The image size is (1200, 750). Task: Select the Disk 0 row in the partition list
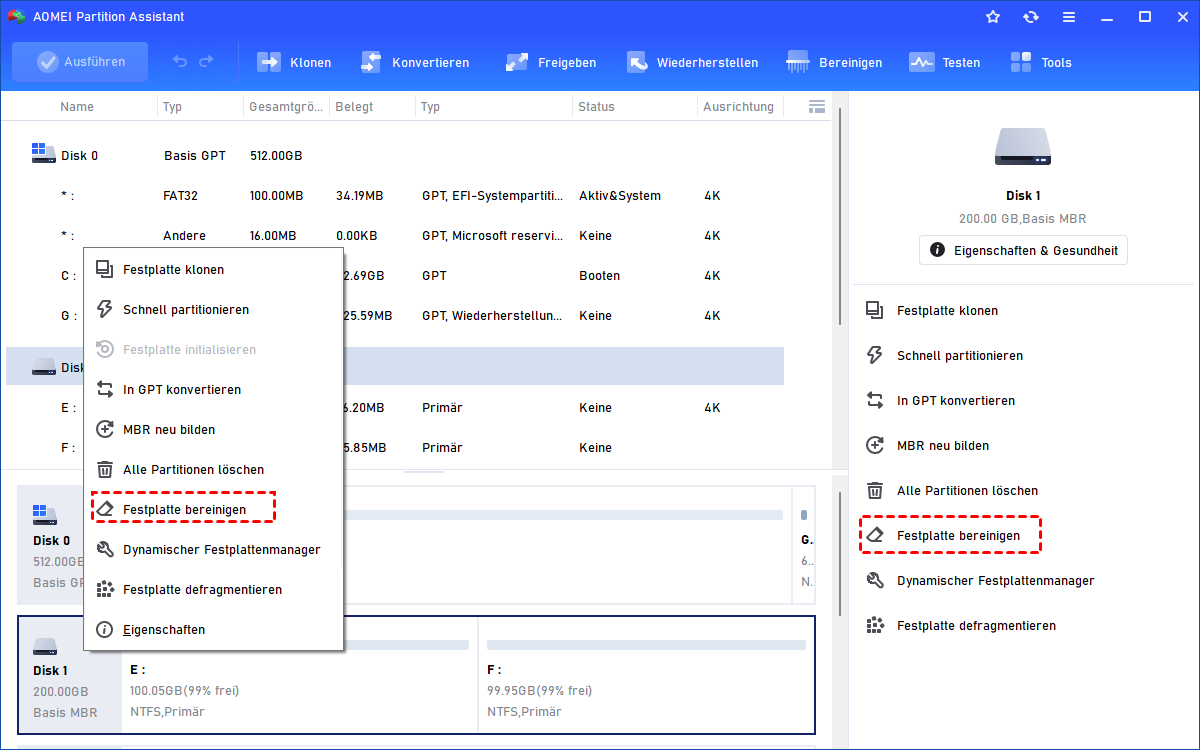click(x=395, y=156)
